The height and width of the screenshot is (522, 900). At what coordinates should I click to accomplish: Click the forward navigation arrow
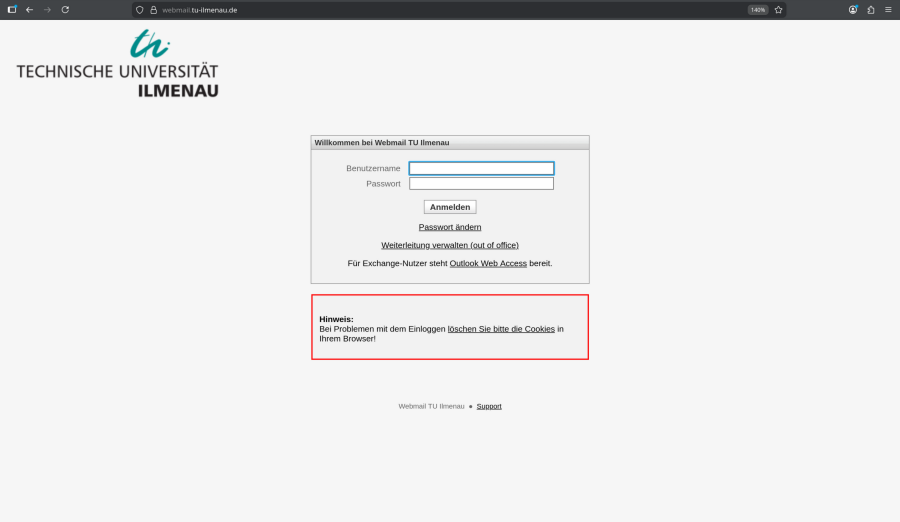click(47, 10)
